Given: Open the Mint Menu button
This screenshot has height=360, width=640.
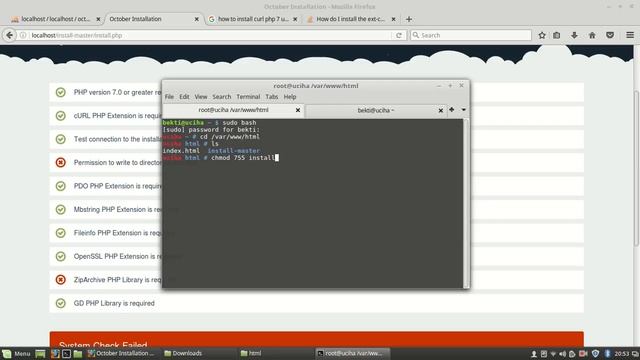Looking at the screenshot, I should pos(16,353).
